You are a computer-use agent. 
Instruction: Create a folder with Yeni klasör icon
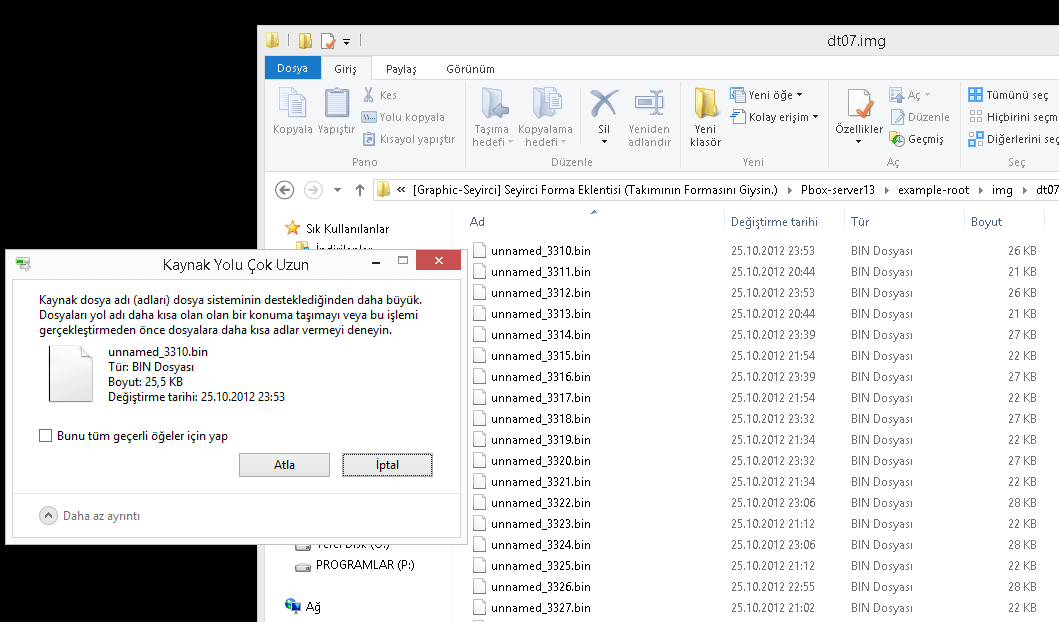click(705, 105)
